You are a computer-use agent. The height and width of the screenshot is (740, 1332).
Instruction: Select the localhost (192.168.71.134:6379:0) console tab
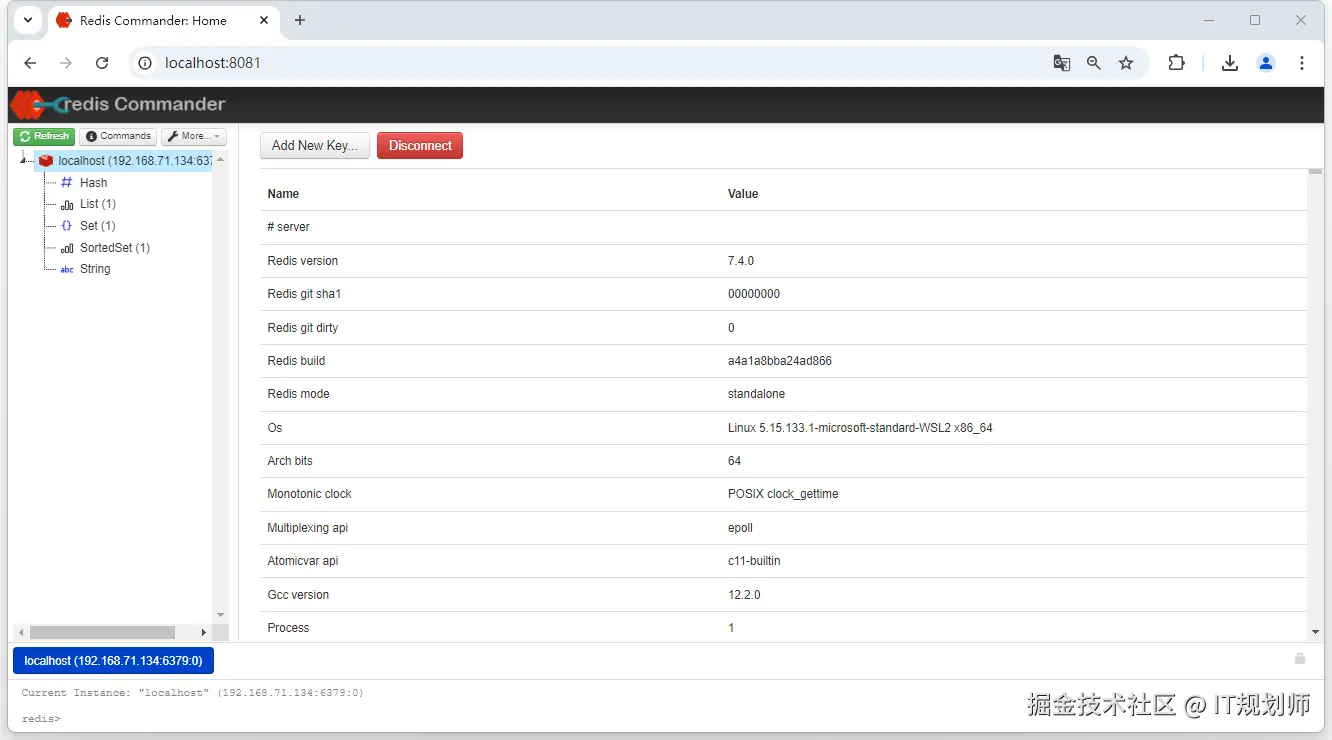[x=113, y=661]
